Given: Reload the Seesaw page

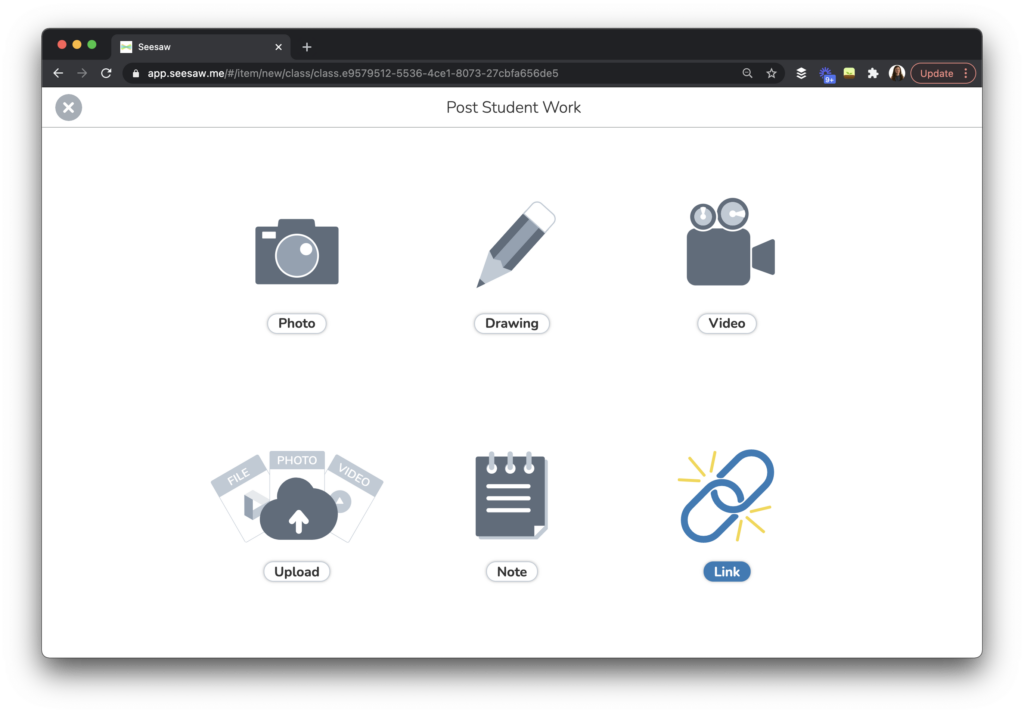Looking at the screenshot, I should pyautogui.click(x=105, y=72).
